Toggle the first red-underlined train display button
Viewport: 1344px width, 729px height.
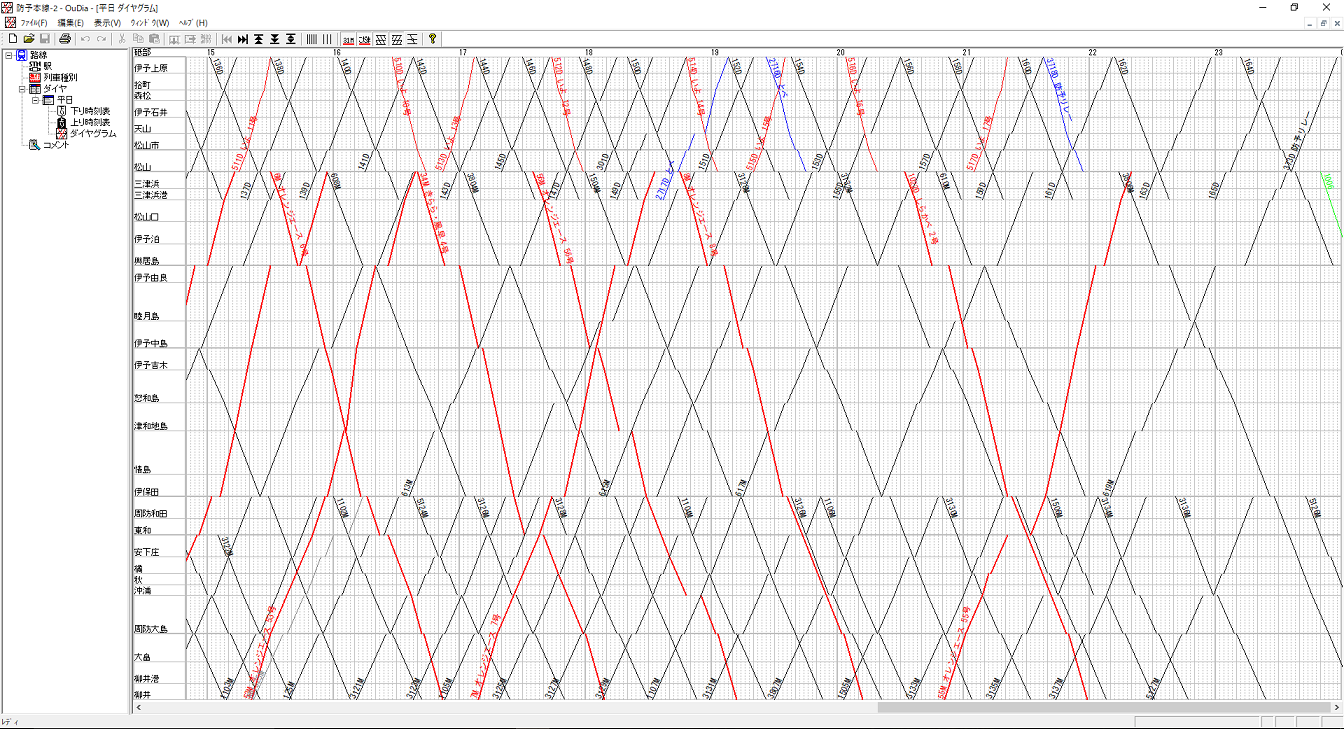point(348,39)
